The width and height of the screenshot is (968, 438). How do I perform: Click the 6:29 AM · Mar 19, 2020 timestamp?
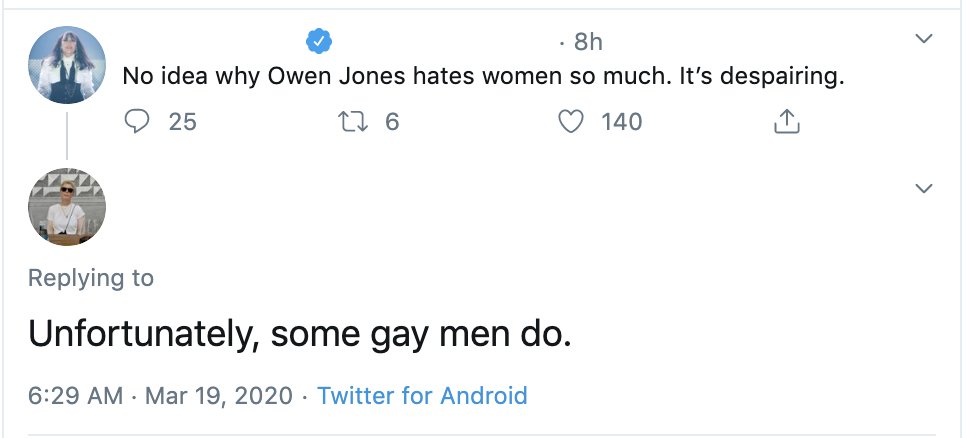pyautogui.click(x=160, y=395)
